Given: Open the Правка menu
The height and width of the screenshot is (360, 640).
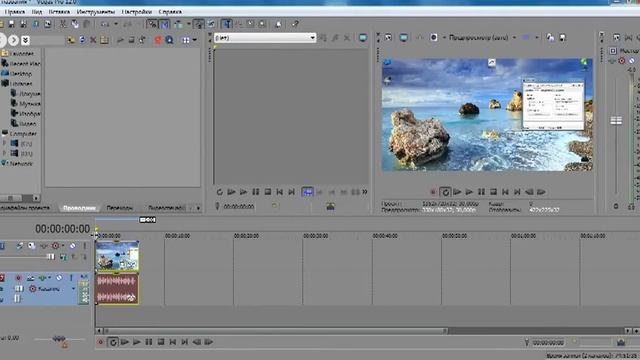Looking at the screenshot, I should click(15, 12).
